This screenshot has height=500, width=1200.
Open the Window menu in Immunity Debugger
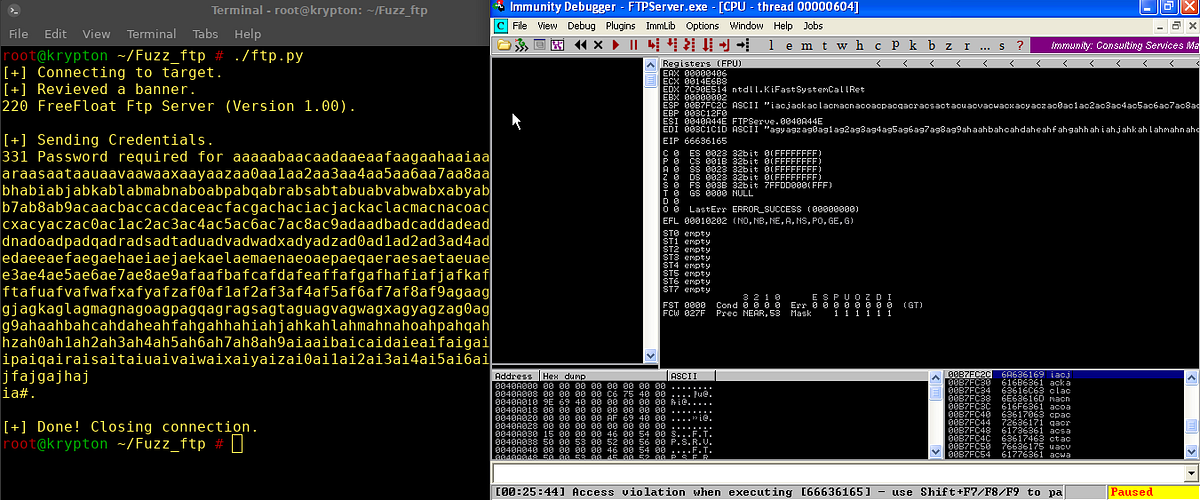click(747, 25)
